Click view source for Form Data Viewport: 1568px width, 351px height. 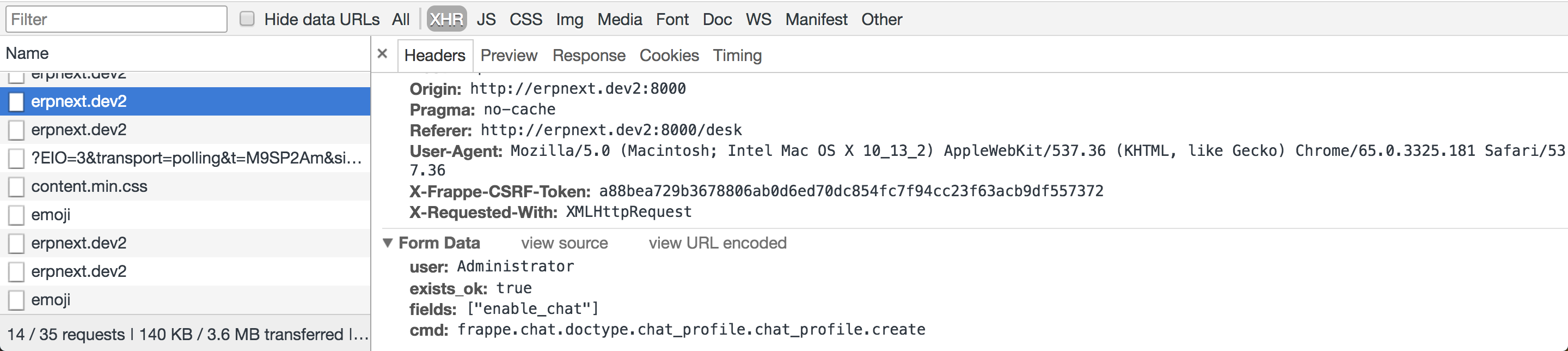[565, 243]
